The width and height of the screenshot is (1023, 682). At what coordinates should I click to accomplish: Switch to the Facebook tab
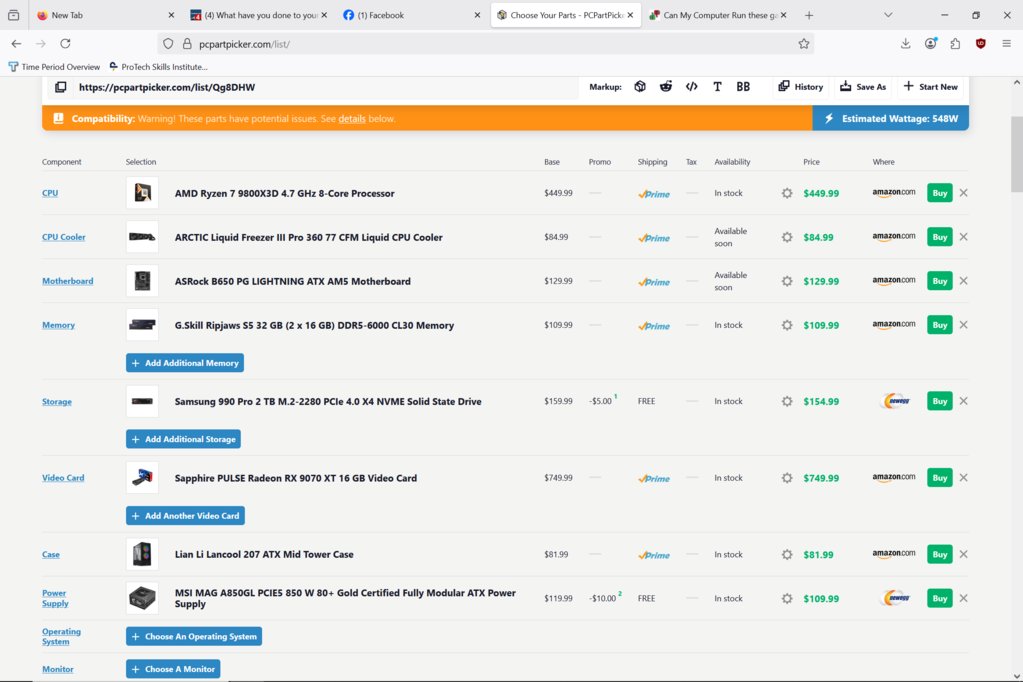click(x=412, y=15)
